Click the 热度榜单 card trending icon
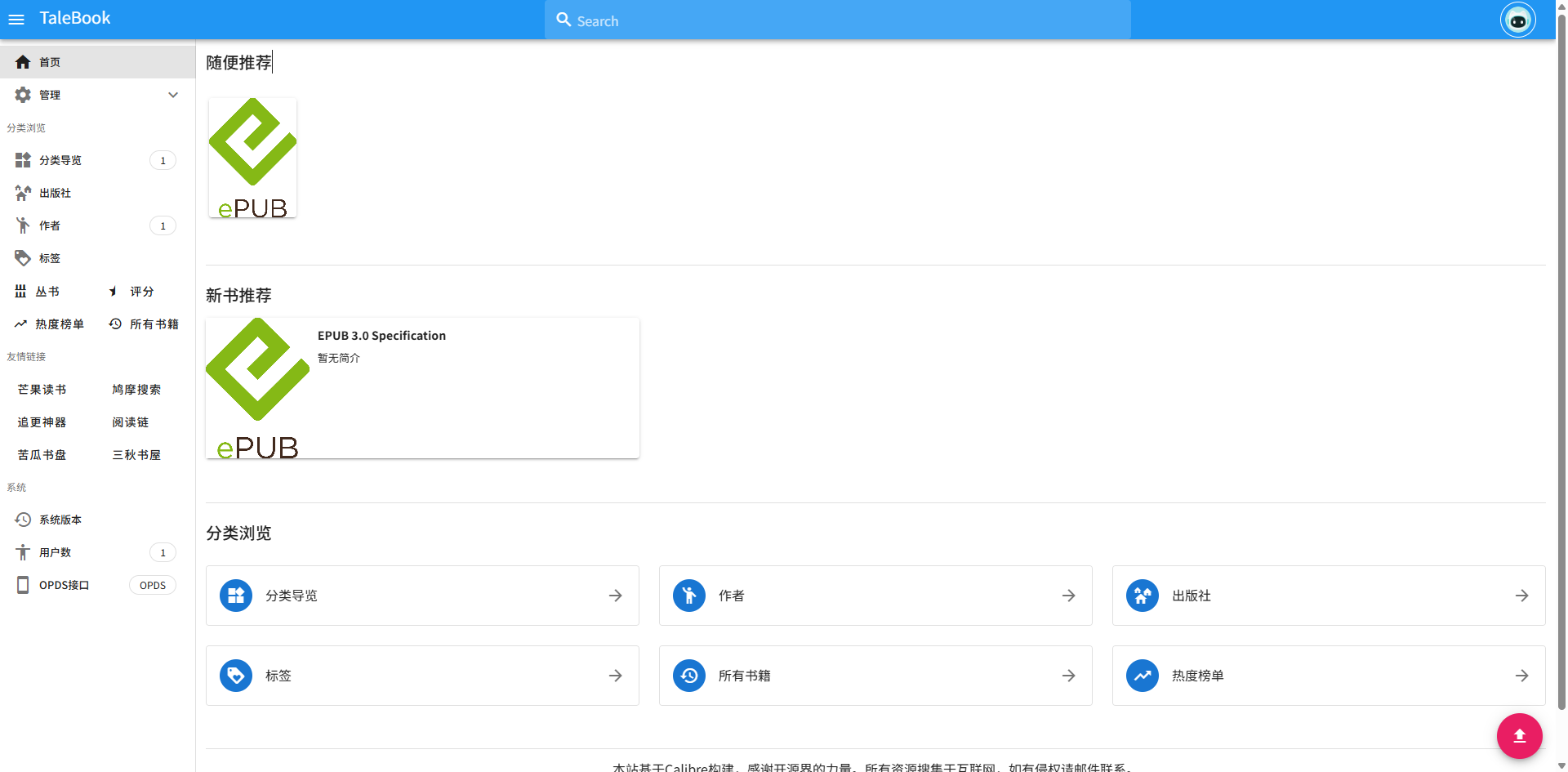This screenshot has height=772, width=1568. (1143, 676)
